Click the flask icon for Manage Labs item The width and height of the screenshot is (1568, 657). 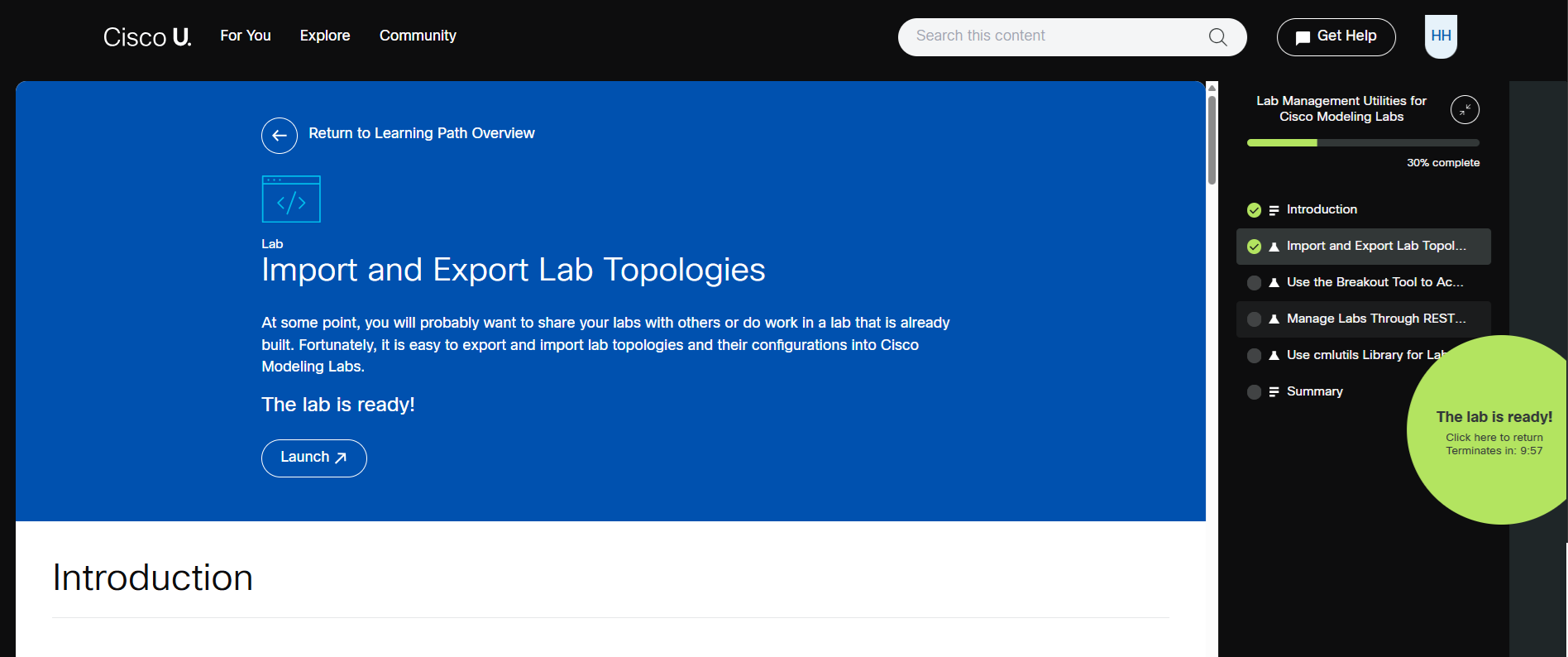pyautogui.click(x=1274, y=319)
